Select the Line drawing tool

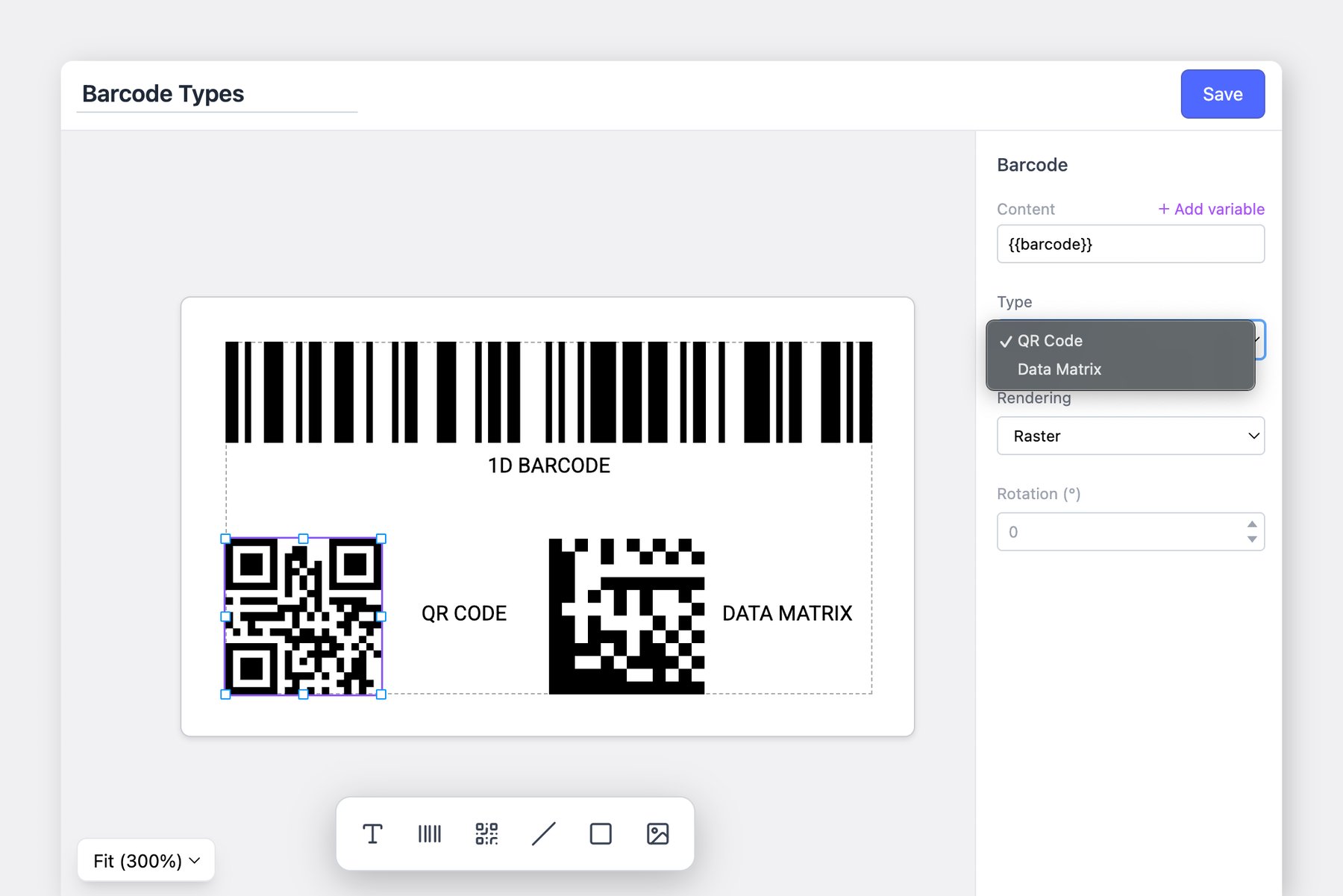pyautogui.click(x=544, y=833)
